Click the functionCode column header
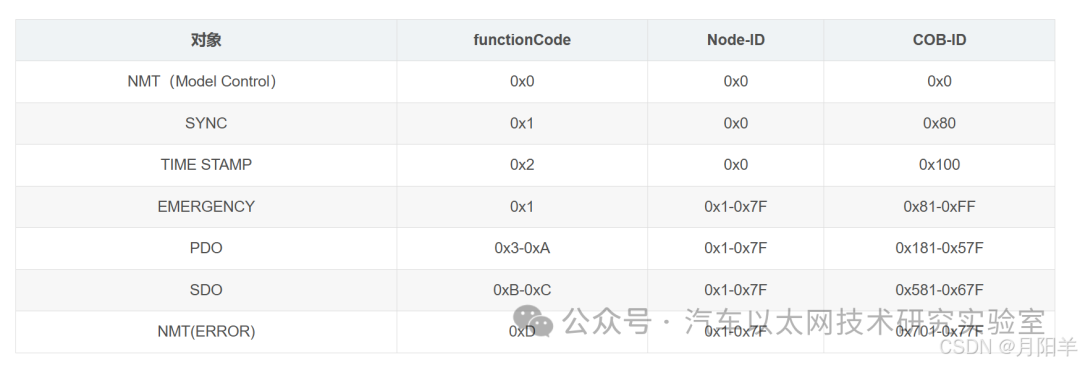This screenshot has height=365, width=1080. coord(522,40)
